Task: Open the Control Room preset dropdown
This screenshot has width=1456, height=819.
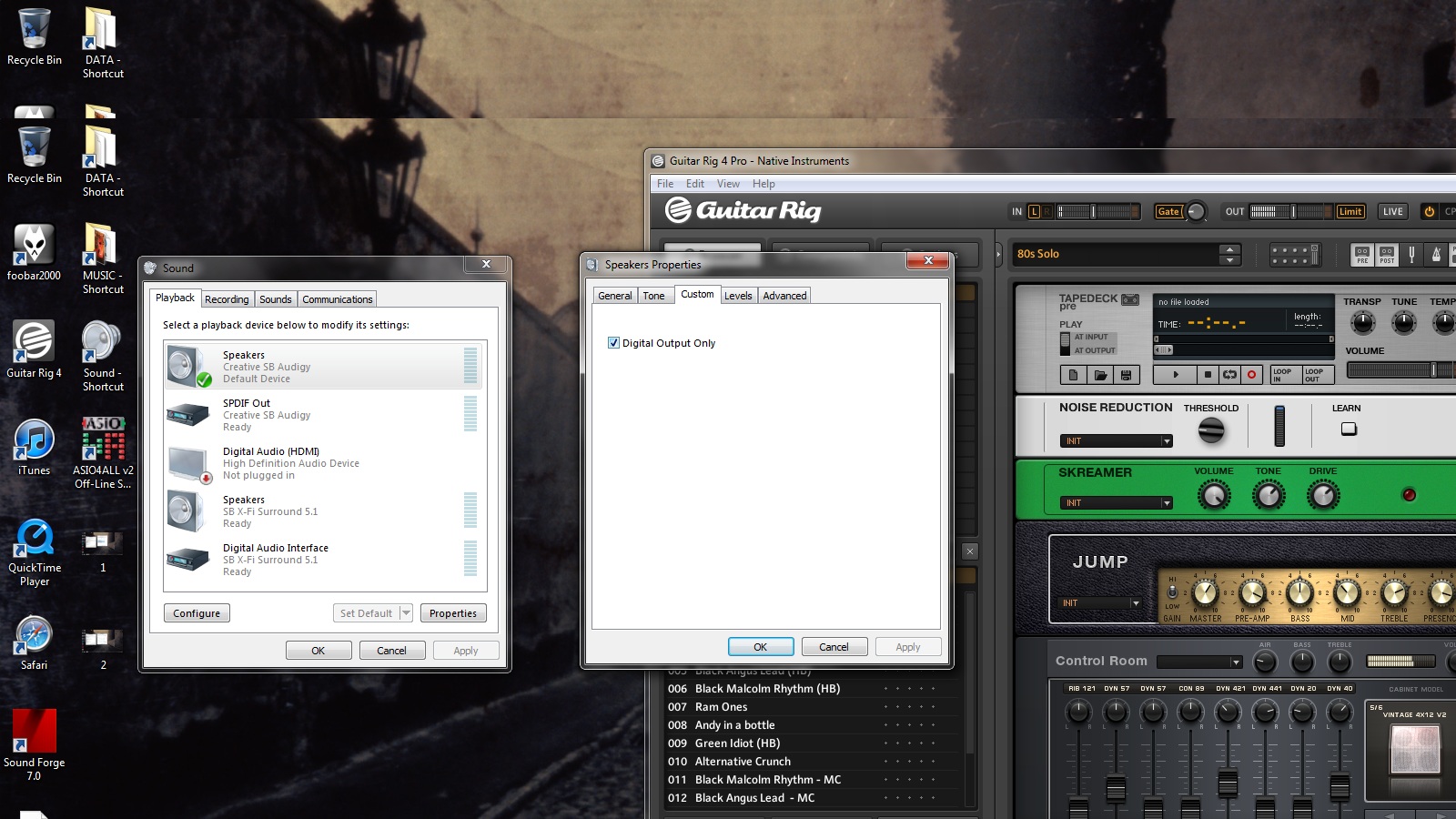Action: [1199, 662]
